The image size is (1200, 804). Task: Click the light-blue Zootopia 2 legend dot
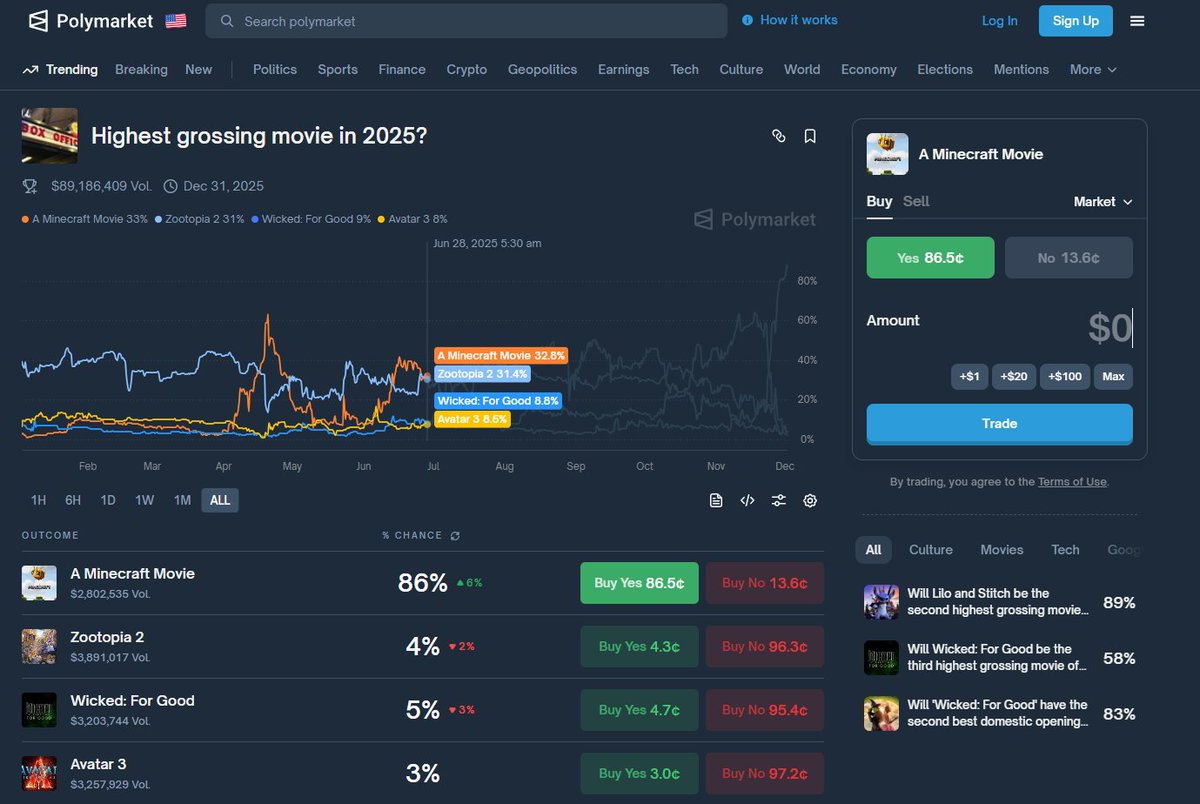[x=158, y=219]
